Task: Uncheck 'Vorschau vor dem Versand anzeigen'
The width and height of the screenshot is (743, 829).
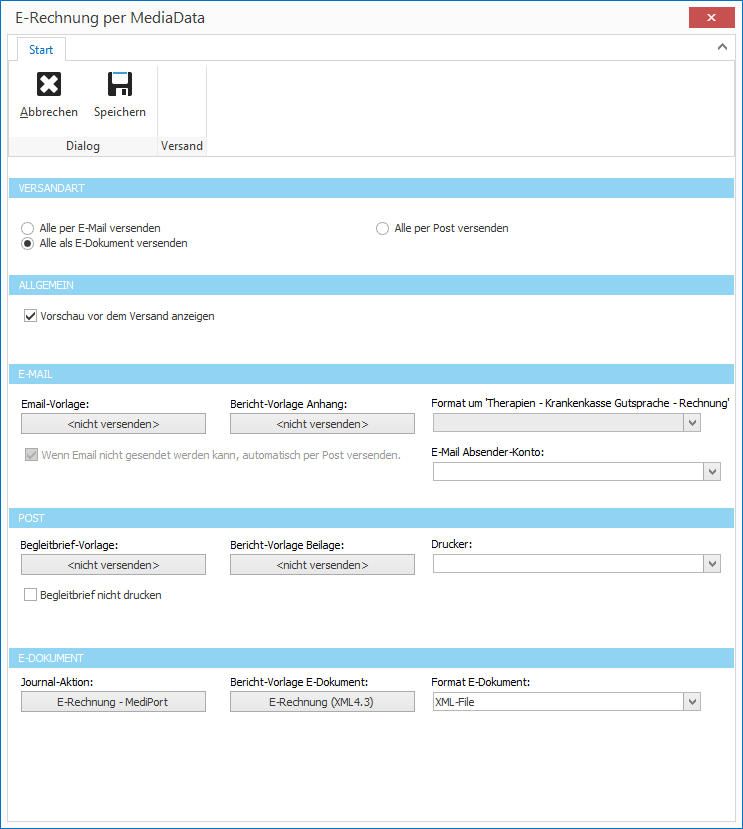Action: coord(29,316)
